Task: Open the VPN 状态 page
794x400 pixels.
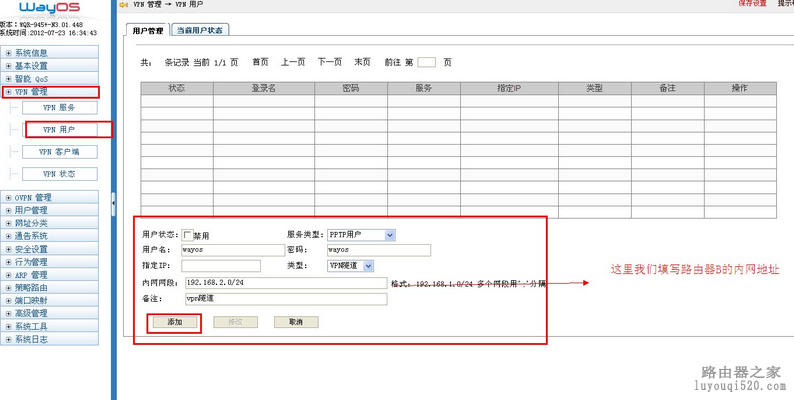Action: point(59,174)
